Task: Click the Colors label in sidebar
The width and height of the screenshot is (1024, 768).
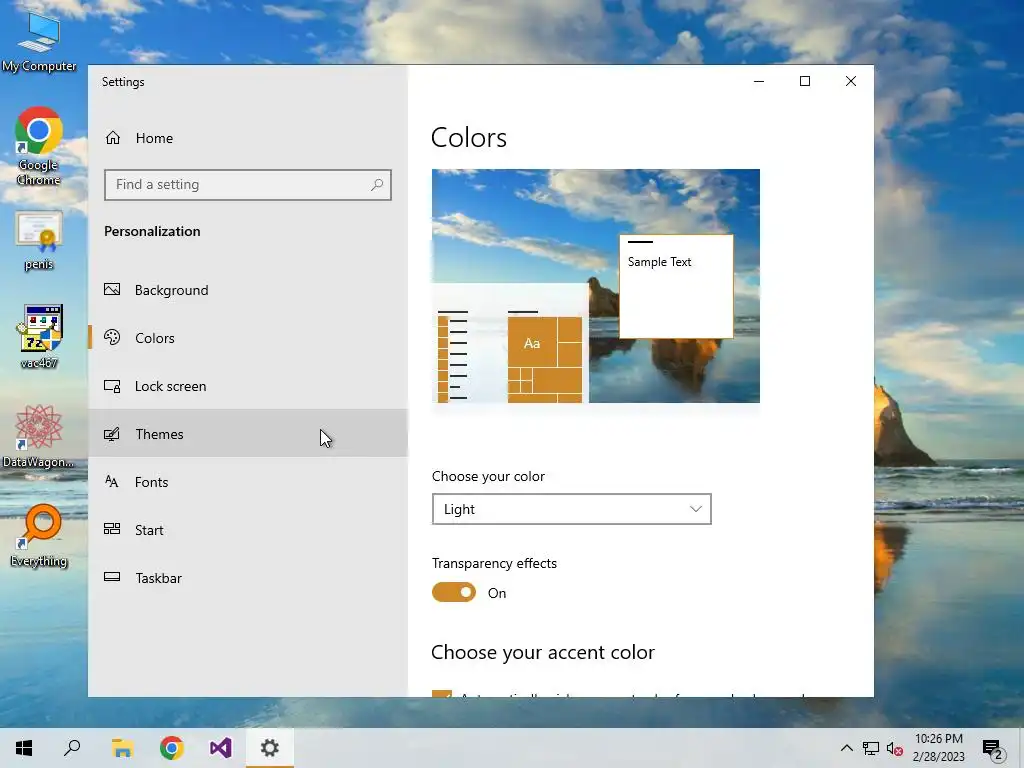Action: point(155,338)
